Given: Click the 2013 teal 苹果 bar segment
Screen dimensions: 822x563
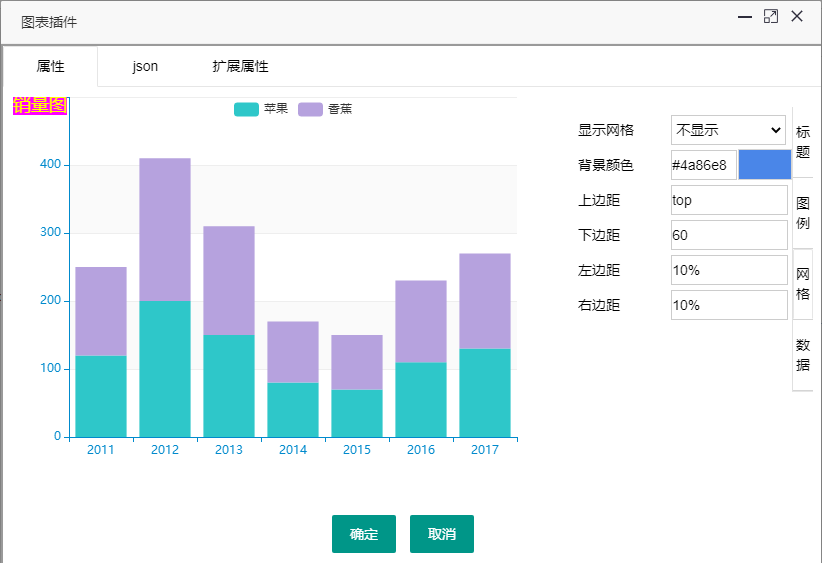Looking at the screenshot, I should click(229, 386).
